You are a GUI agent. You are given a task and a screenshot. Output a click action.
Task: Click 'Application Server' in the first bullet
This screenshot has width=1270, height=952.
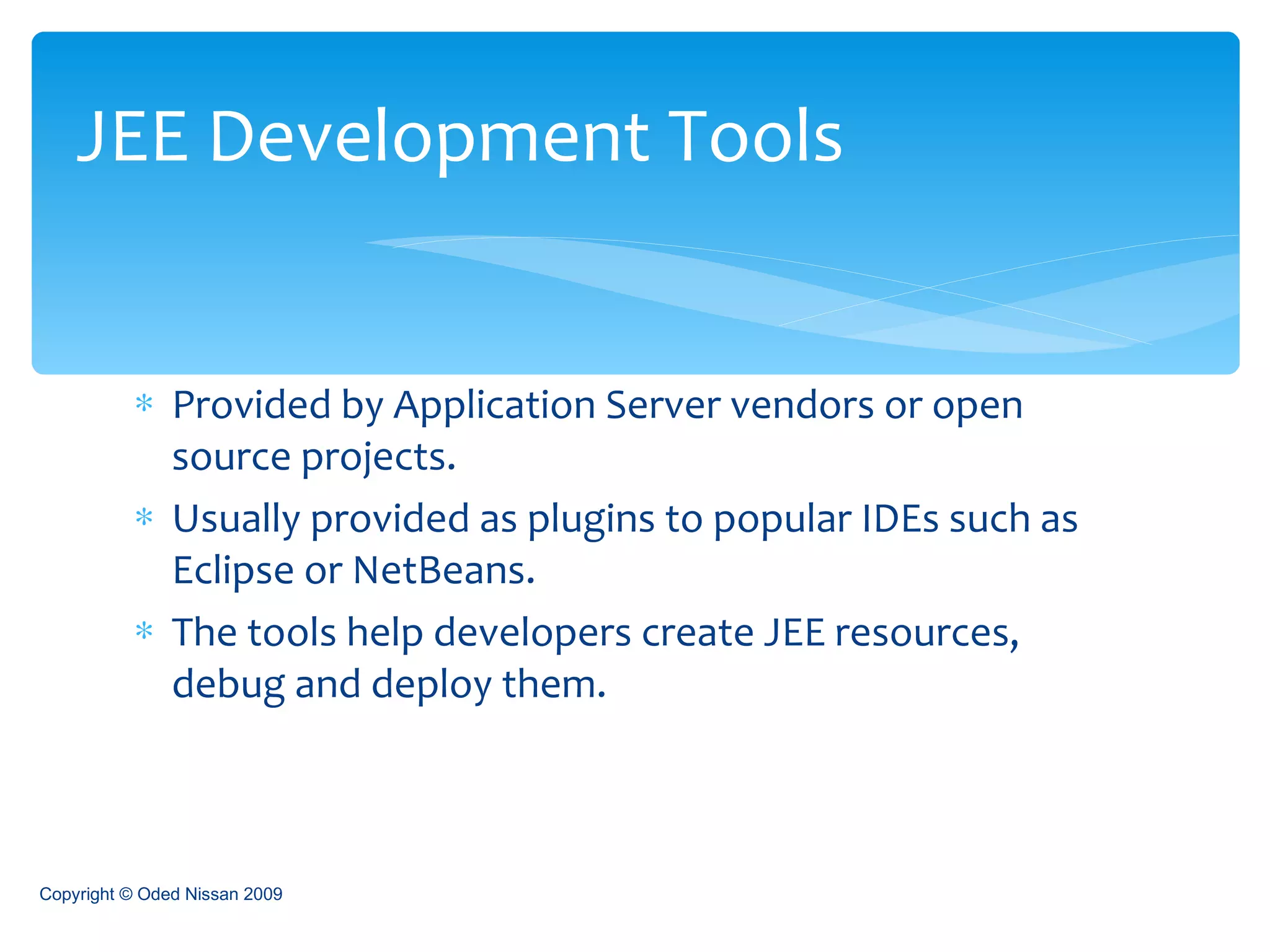click(557, 405)
